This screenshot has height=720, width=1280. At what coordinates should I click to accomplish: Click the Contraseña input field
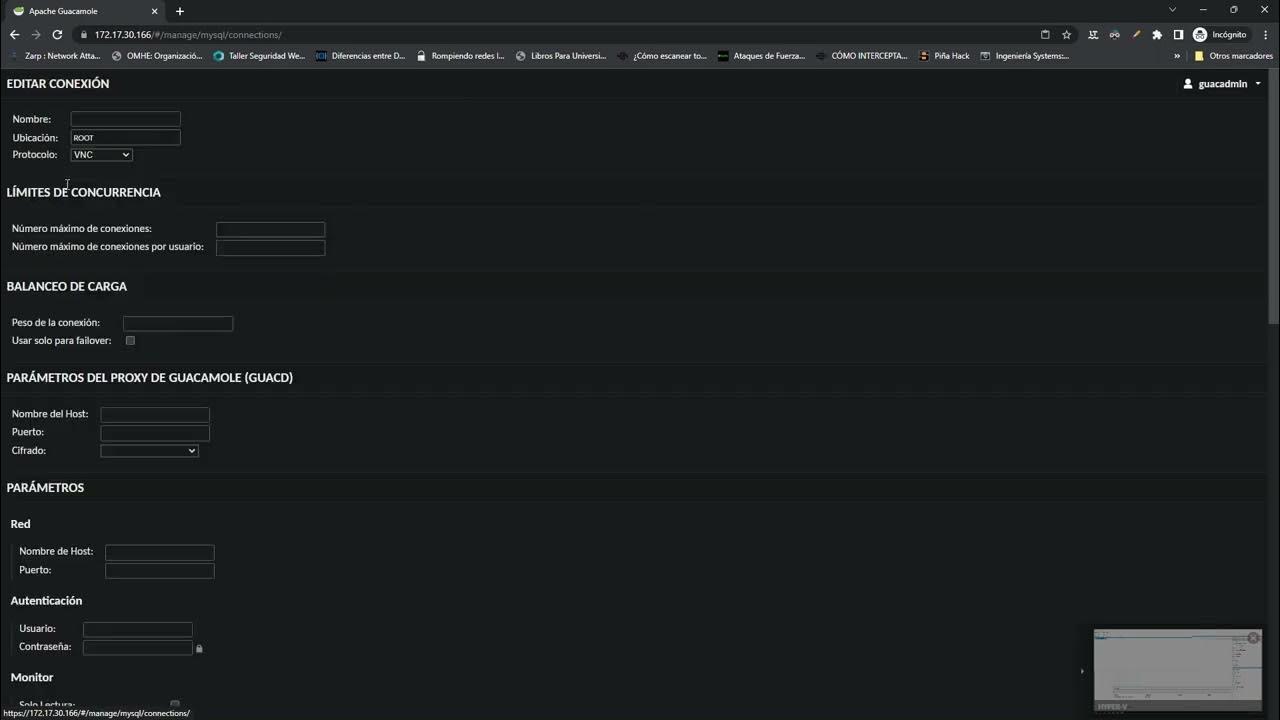click(138, 647)
